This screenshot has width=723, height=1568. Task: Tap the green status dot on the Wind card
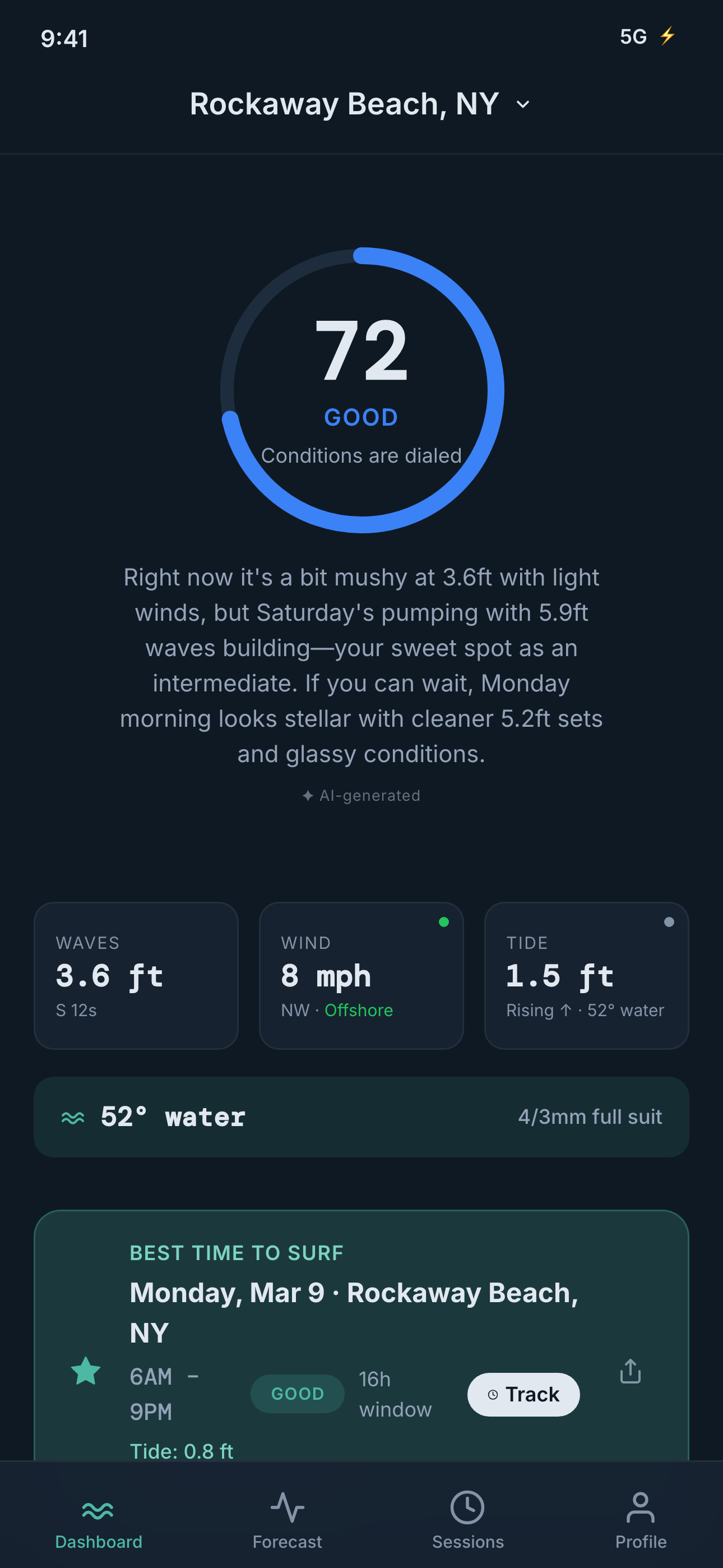444,922
